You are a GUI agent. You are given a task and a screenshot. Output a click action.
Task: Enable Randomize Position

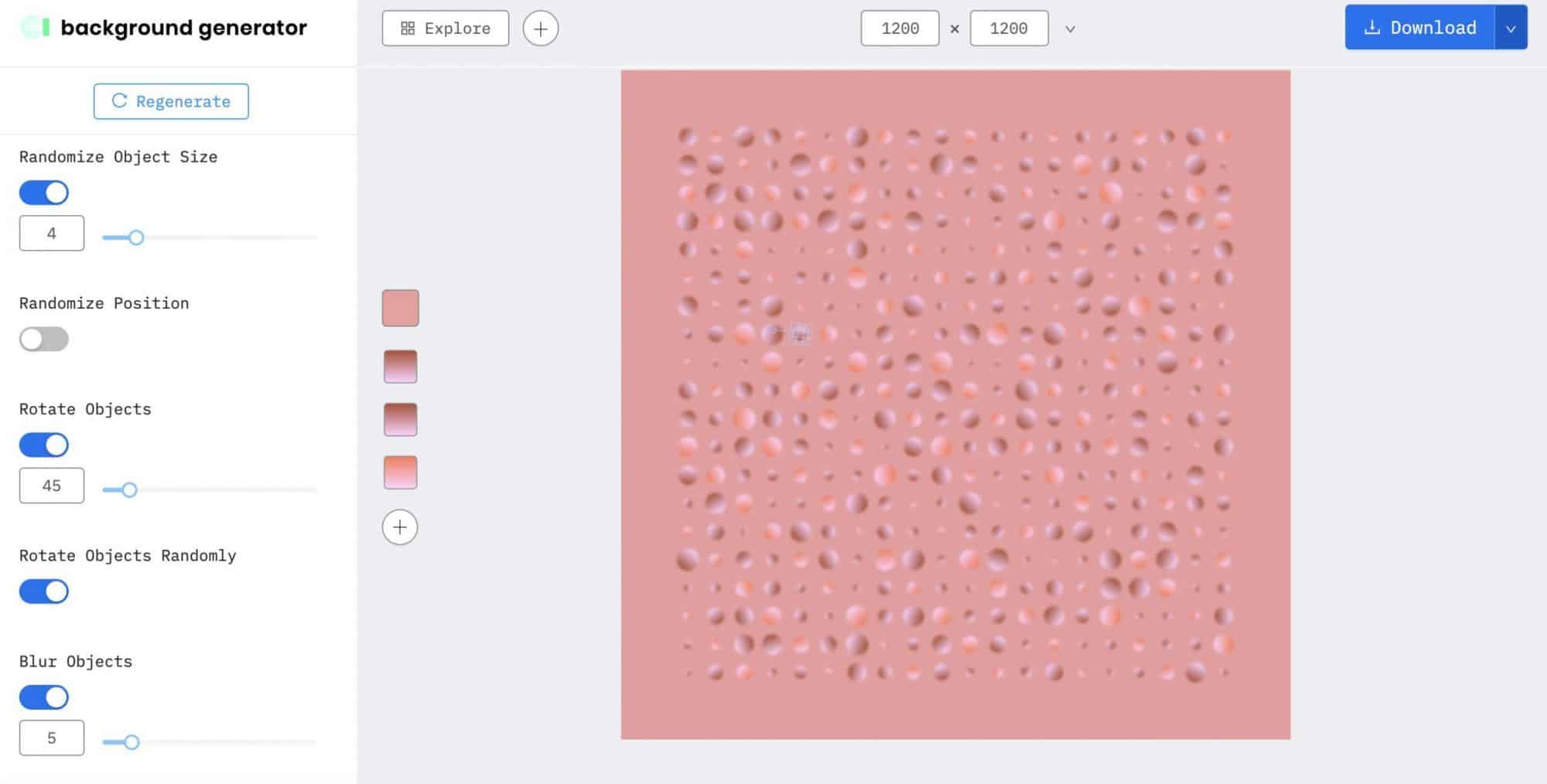coord(43,339)
